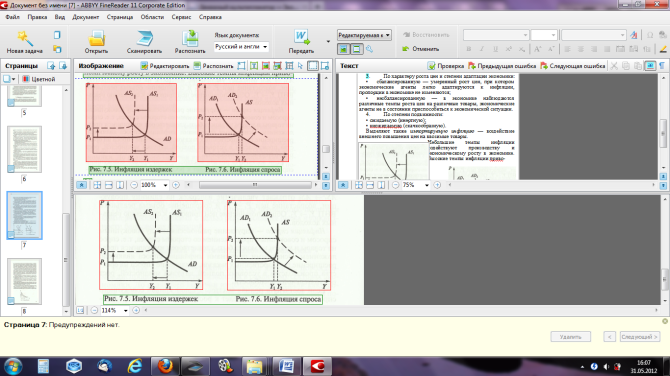Toggle the dashed selection rectangle tool in image panel
Viewport: 670px width, 376px height.
click(313, 66)
